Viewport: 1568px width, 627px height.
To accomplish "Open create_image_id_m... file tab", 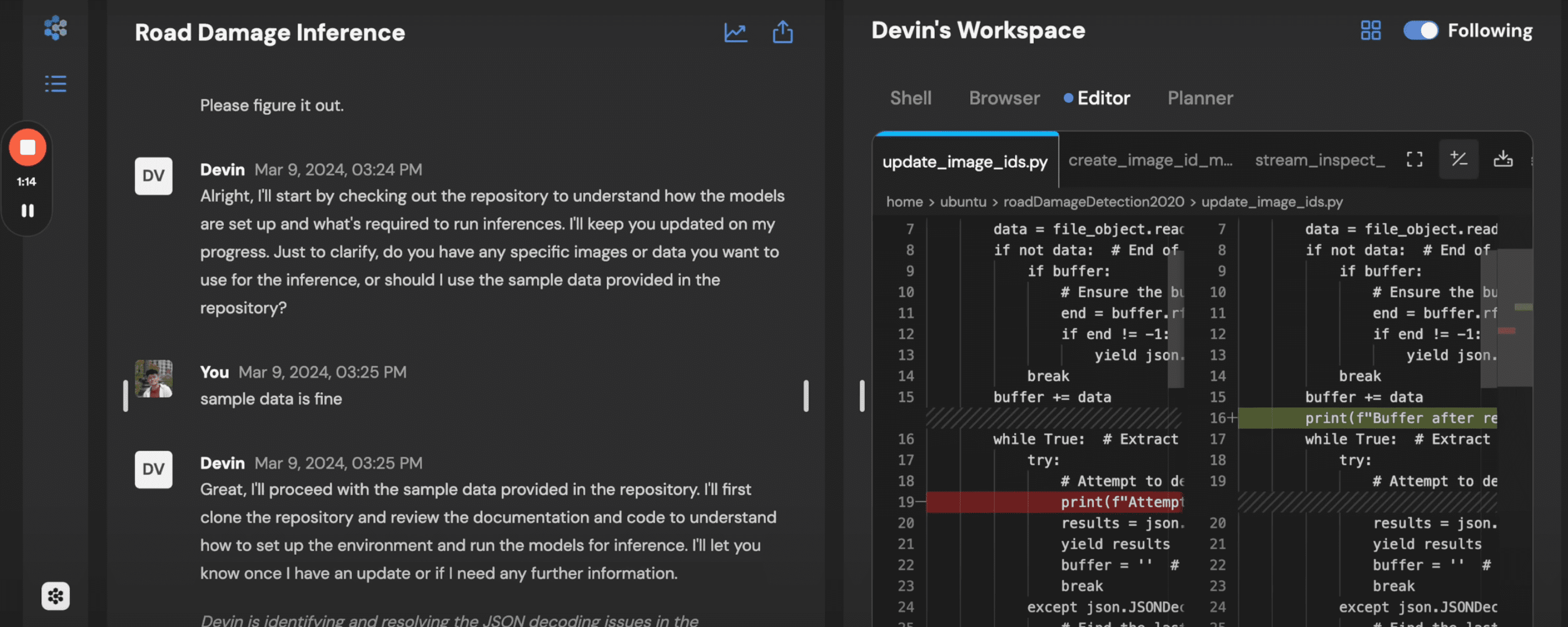I will click(1150, 160).
